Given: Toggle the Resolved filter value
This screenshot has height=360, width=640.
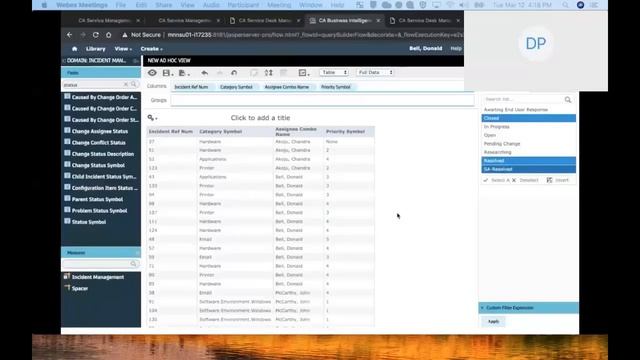Looking at the screenshot, I should pyautogui.click(x=529, y=161).
